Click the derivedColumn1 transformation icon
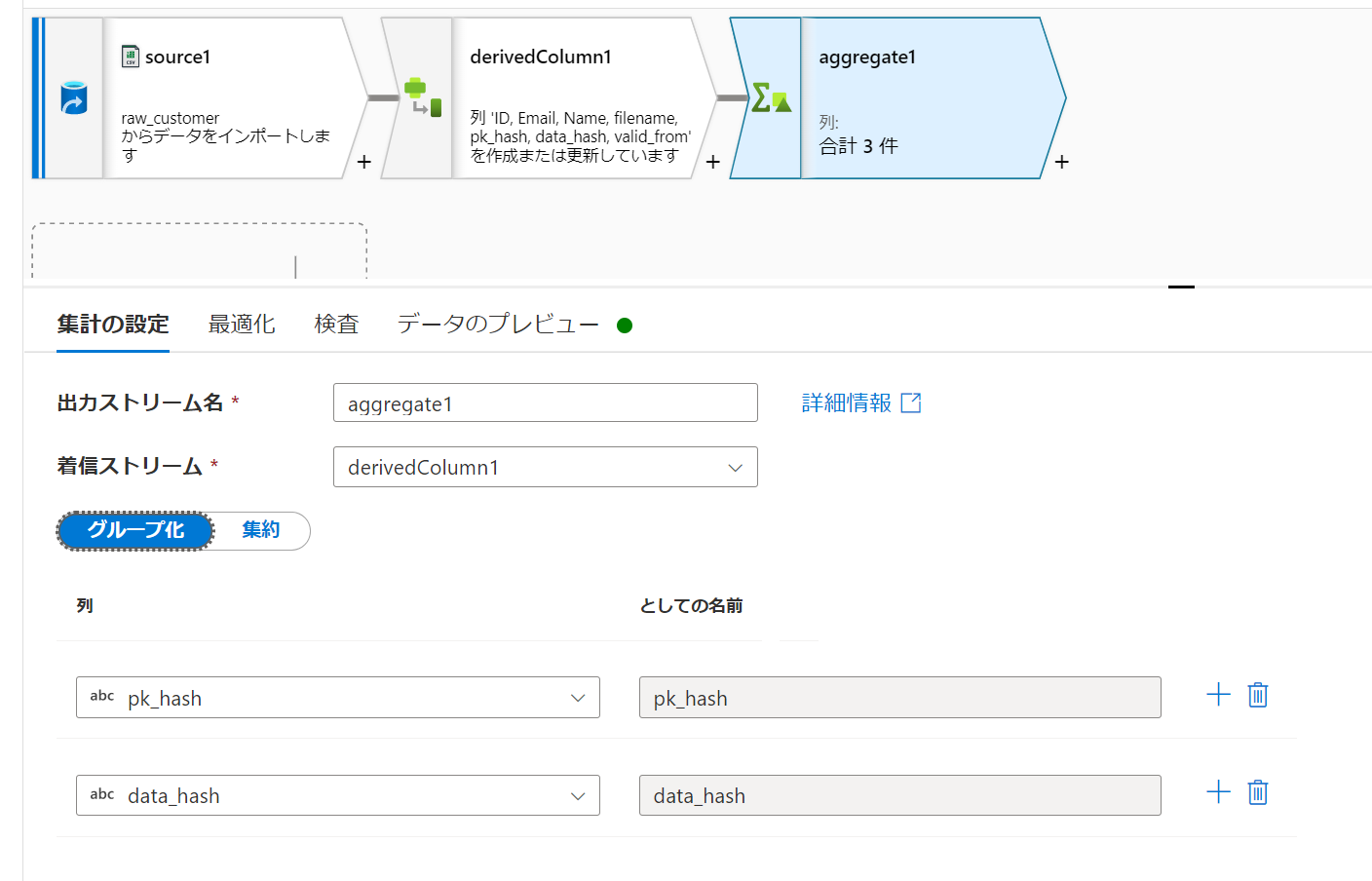This screenshot has height=881, width=1372. click(423, 97)
